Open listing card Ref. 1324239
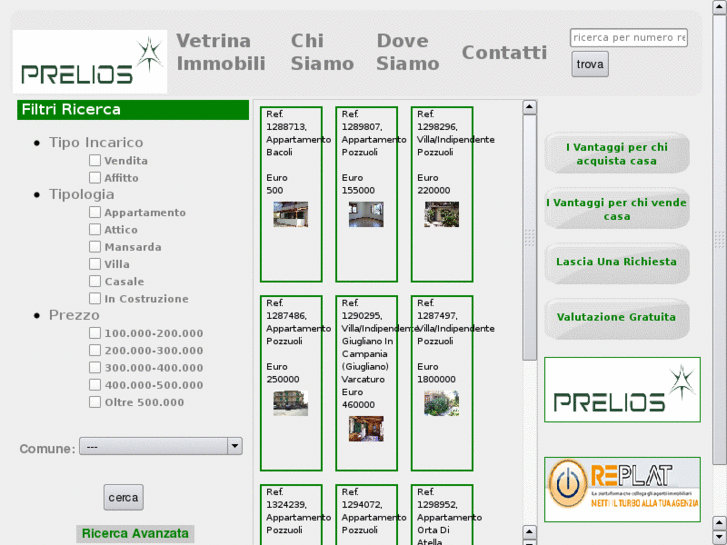This screenshot has height=545, width=727. [291, 515]
